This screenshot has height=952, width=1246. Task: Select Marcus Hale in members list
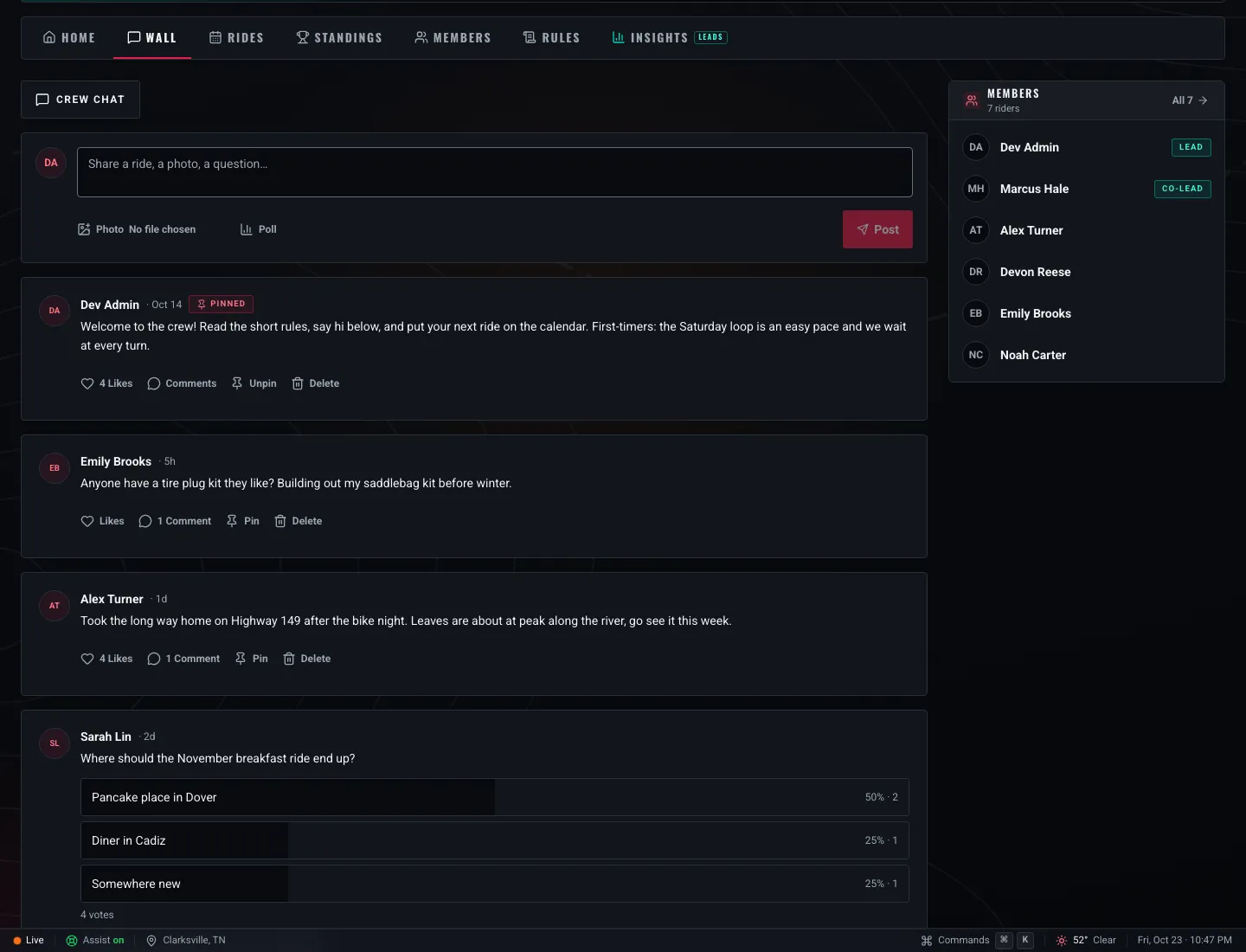[1087, 189]
